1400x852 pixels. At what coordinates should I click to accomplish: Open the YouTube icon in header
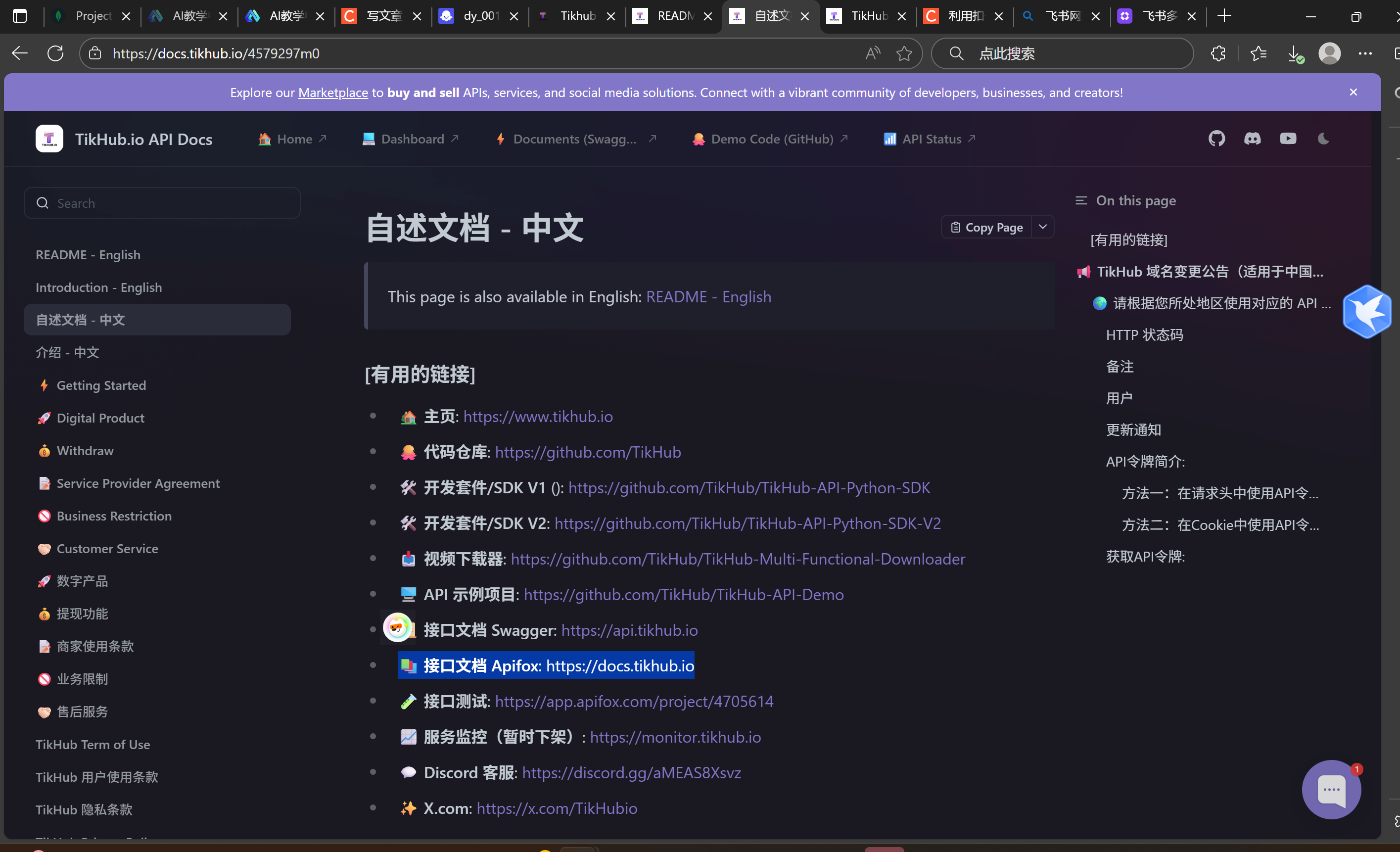[x=1288, y=139]
